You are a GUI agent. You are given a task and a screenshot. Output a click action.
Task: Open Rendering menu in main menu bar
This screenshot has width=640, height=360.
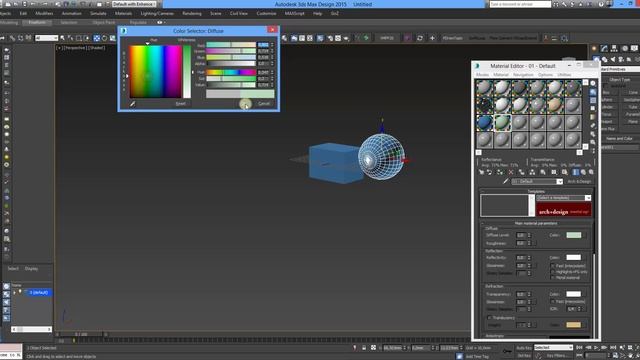[x=192, y=13]
